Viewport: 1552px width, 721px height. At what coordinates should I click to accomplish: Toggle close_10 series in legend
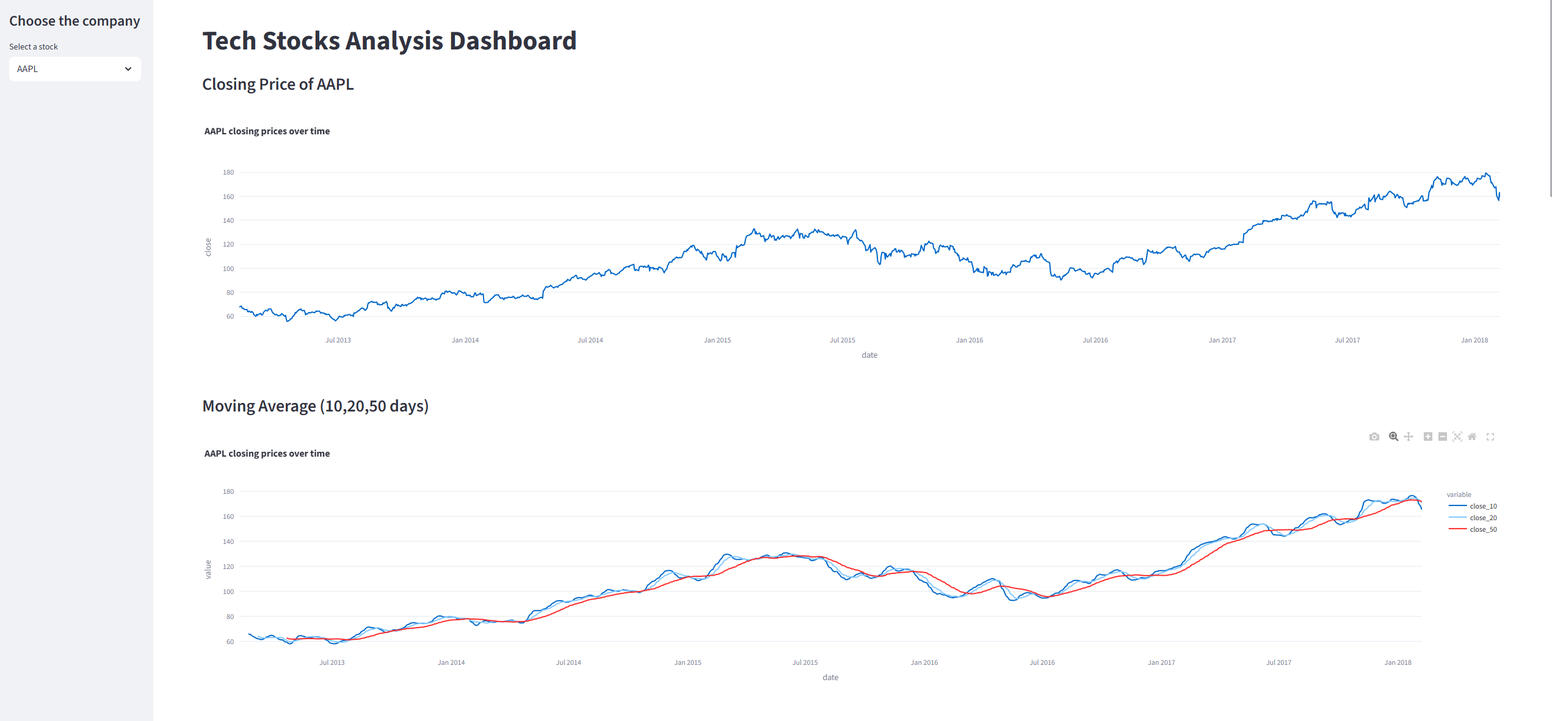1482,506
